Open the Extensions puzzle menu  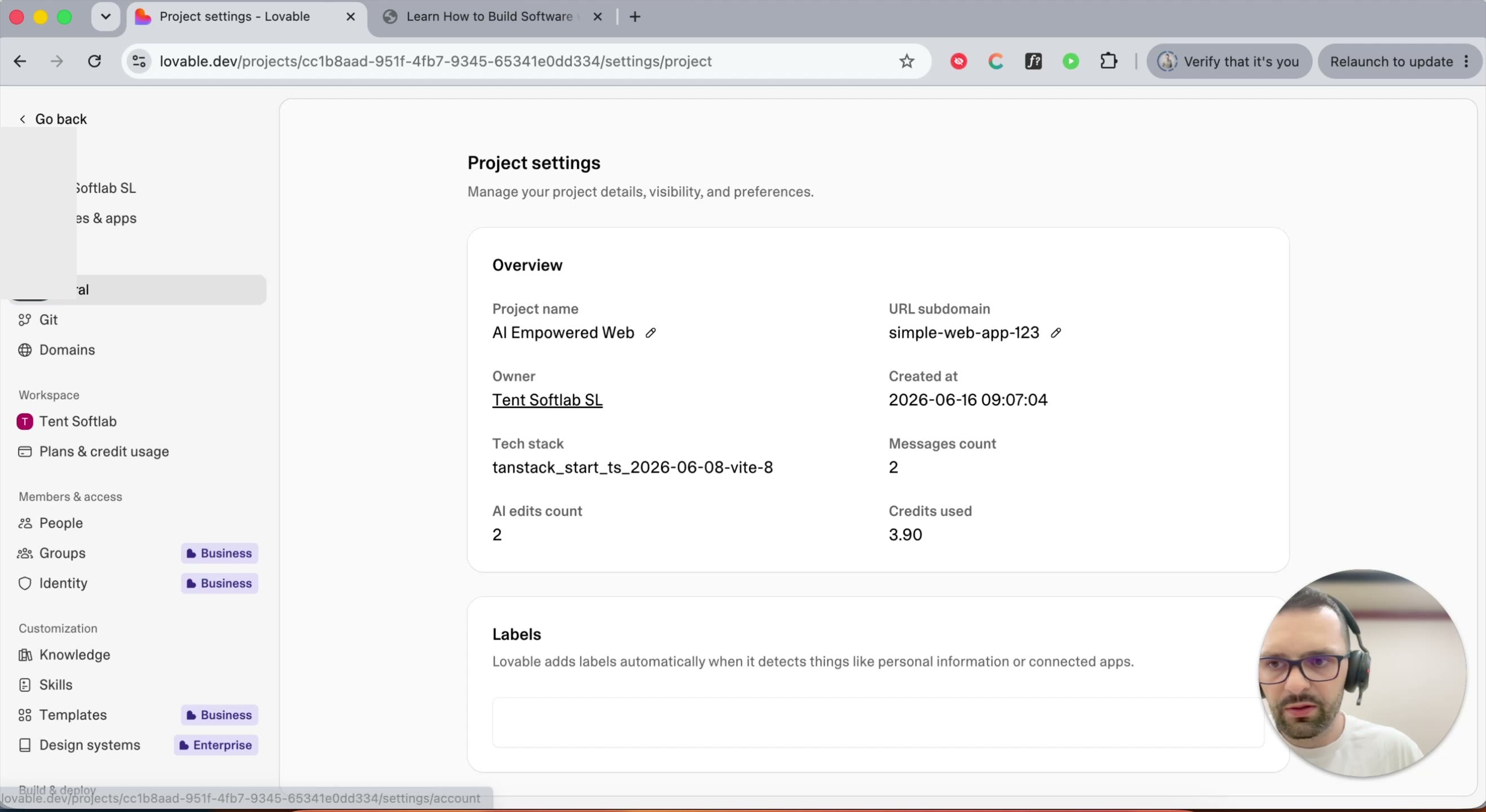pos(1109,61)
